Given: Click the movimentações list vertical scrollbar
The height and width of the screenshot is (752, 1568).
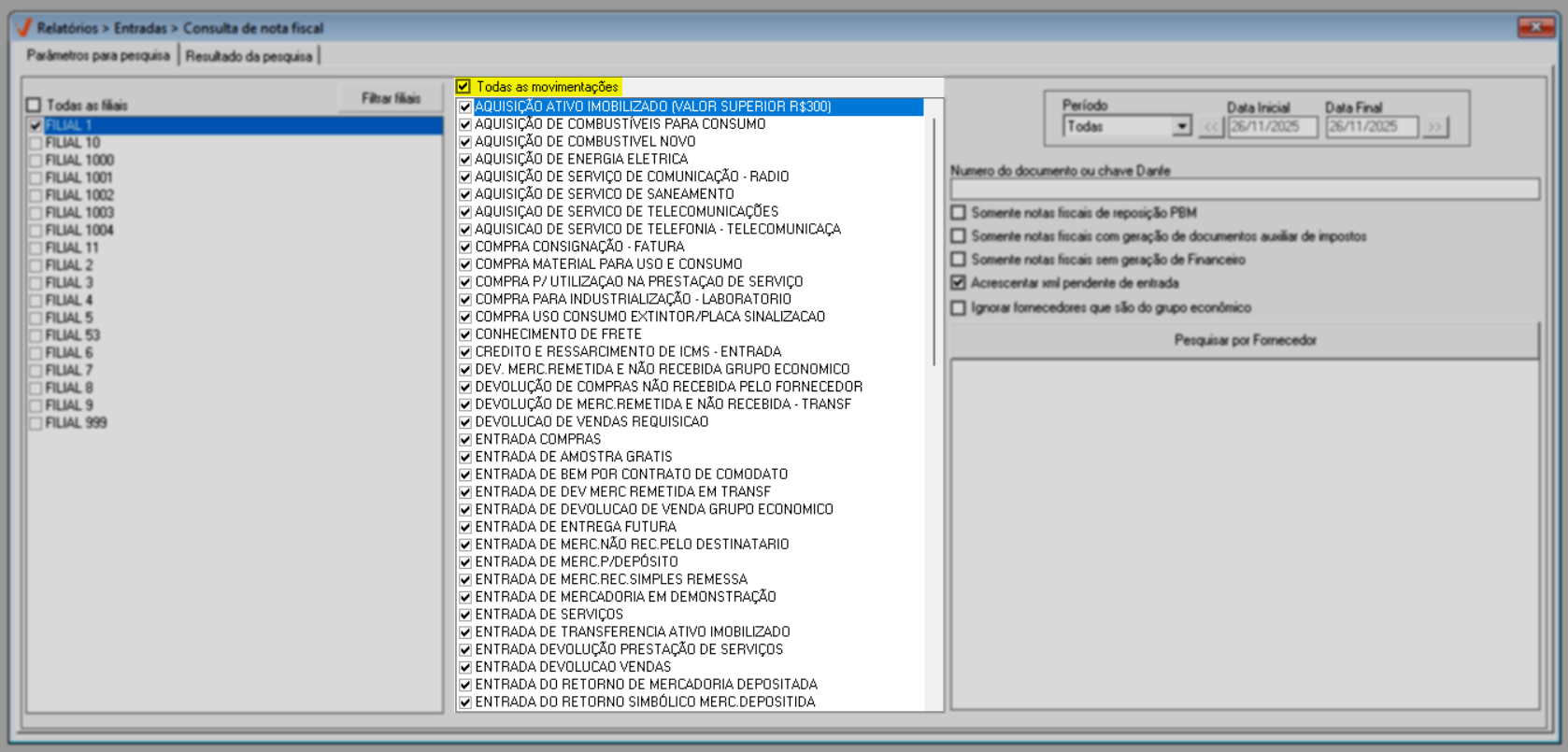Looking at the screenshot, I should click(x=934, y=241).
